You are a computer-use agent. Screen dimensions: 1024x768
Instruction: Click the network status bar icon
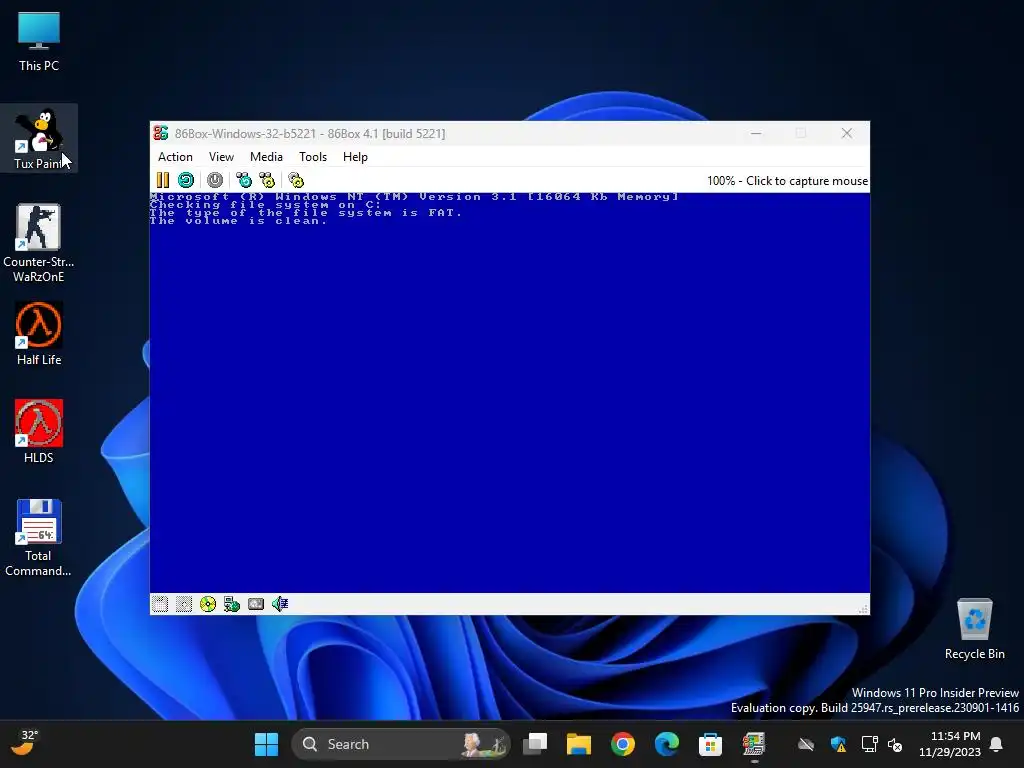pos(232,604)
